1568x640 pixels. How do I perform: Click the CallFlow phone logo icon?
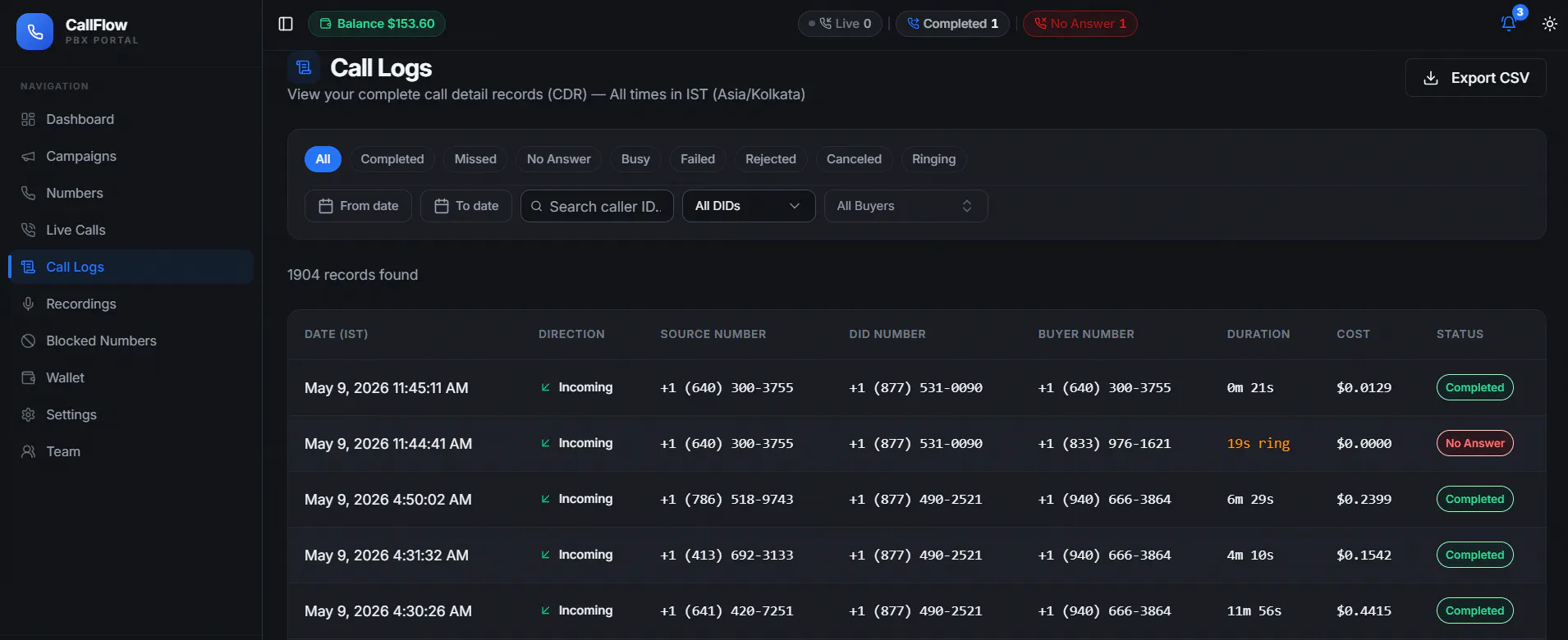34,32
